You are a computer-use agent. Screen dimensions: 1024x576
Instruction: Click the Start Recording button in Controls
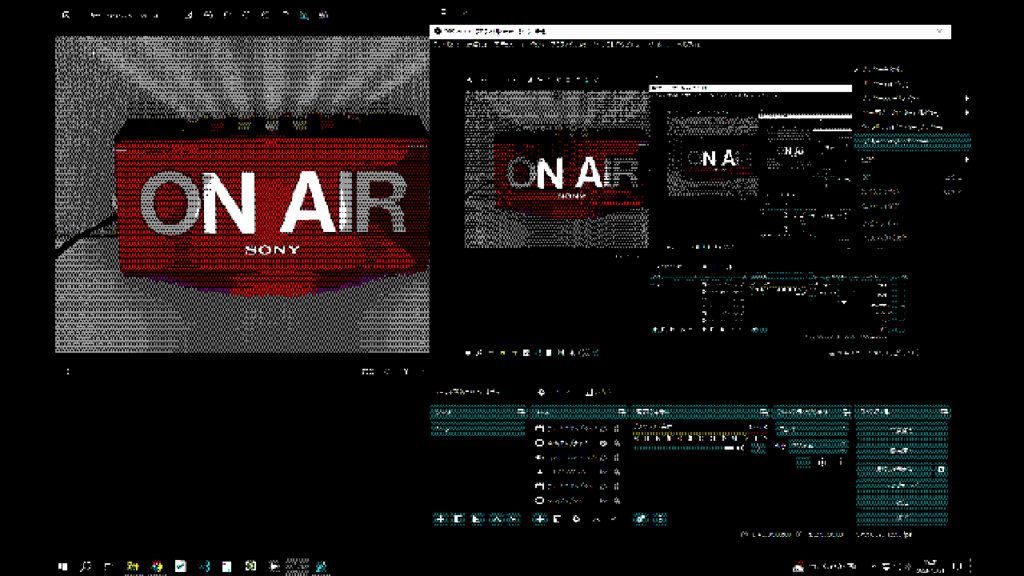(x=902, y=451)
